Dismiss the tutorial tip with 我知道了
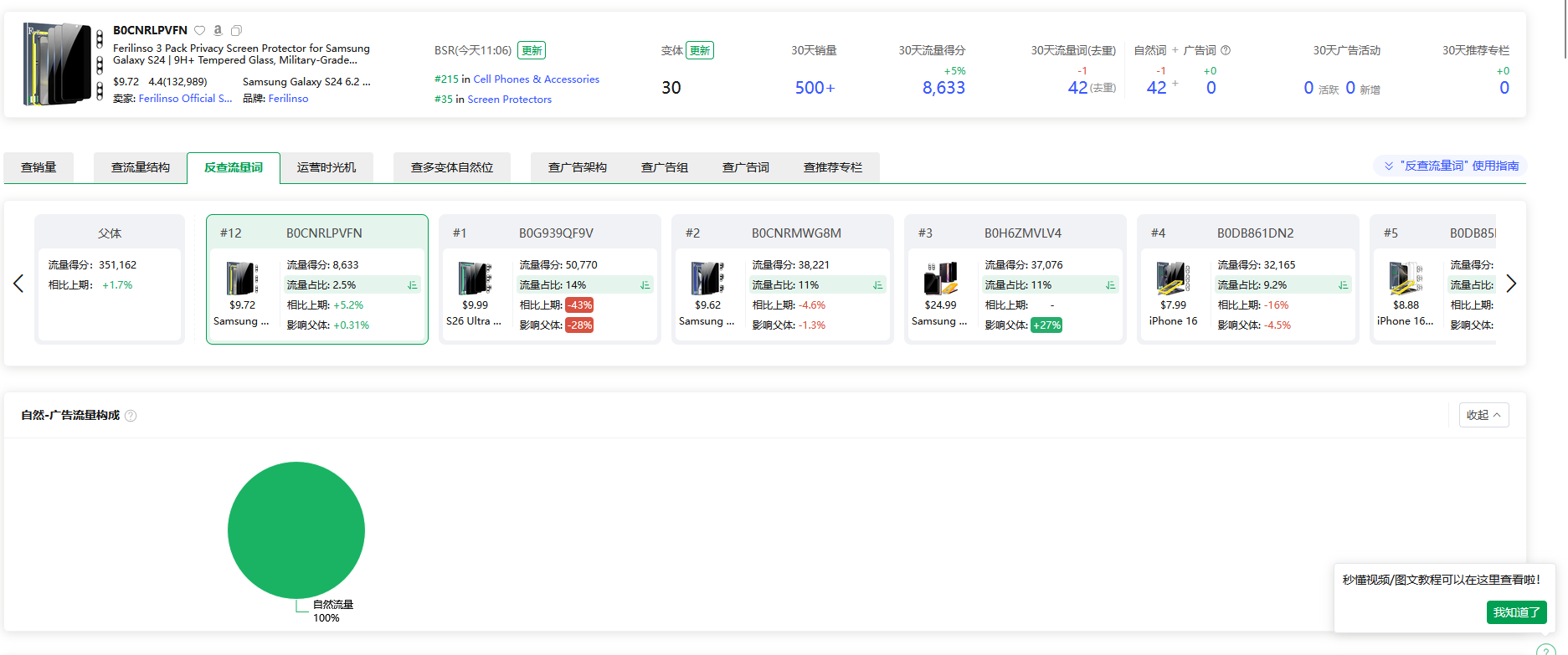 [1517, 612]
